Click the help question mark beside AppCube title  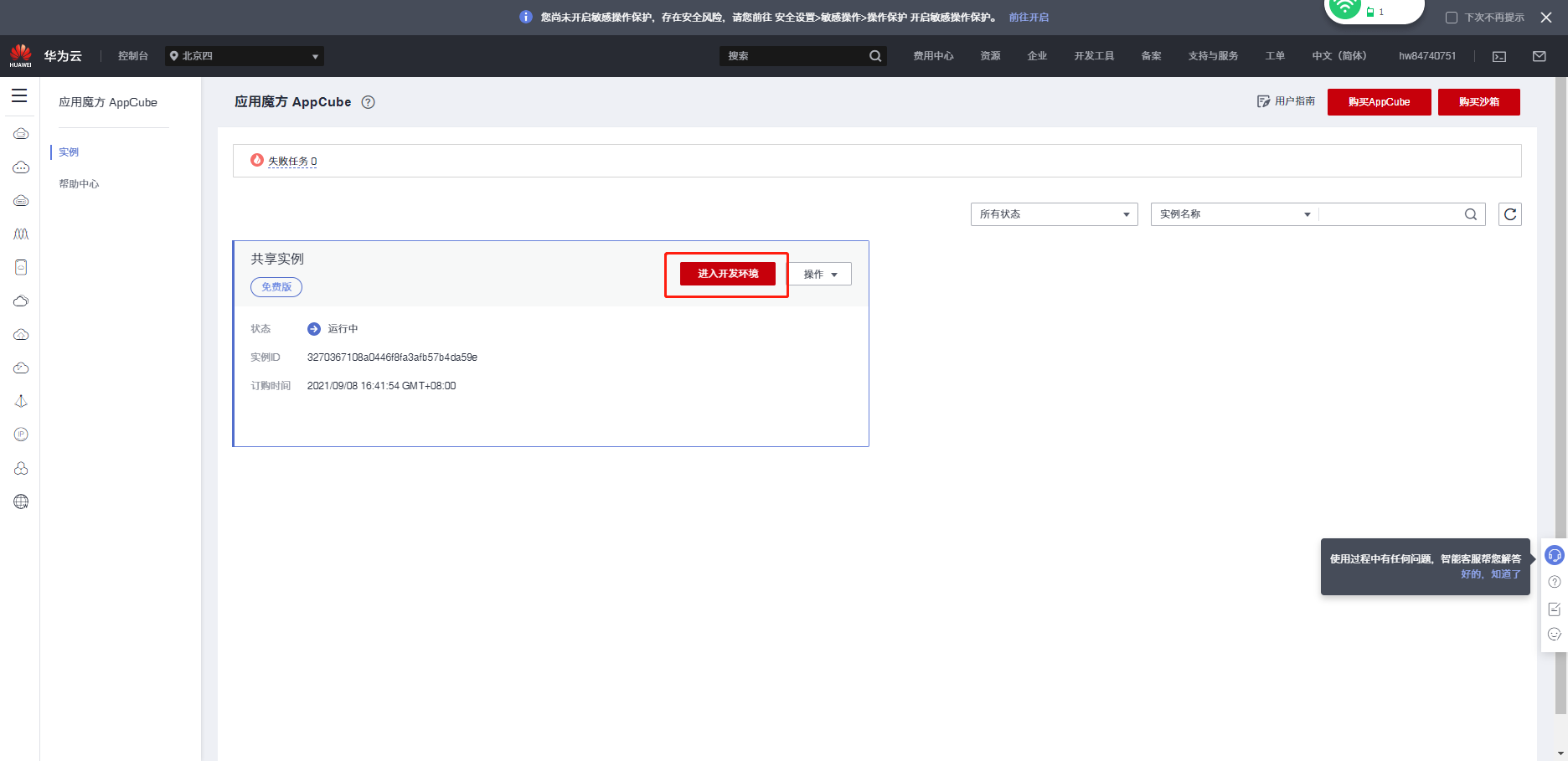[x=368, y=102]
